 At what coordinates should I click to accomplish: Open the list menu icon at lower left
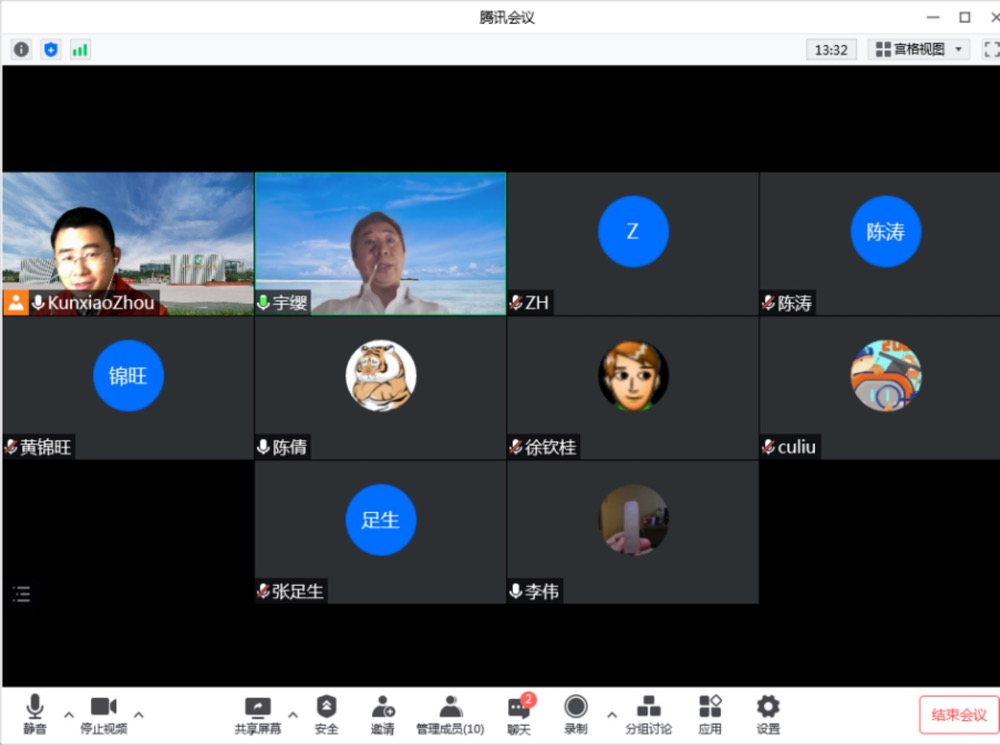click(22, 594)
